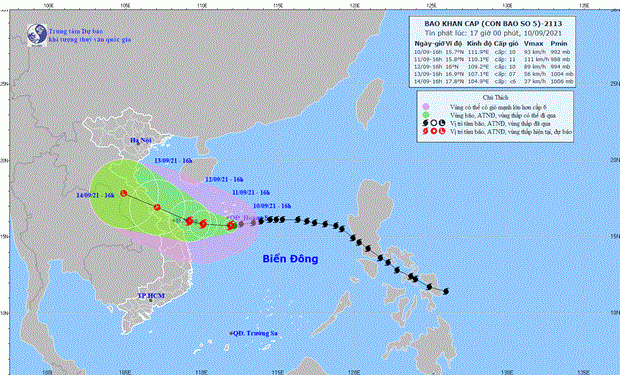Click the red L icon in legend
Image resolution: width=620 pixels, height=375 pixels.
[x=442, y=131]
